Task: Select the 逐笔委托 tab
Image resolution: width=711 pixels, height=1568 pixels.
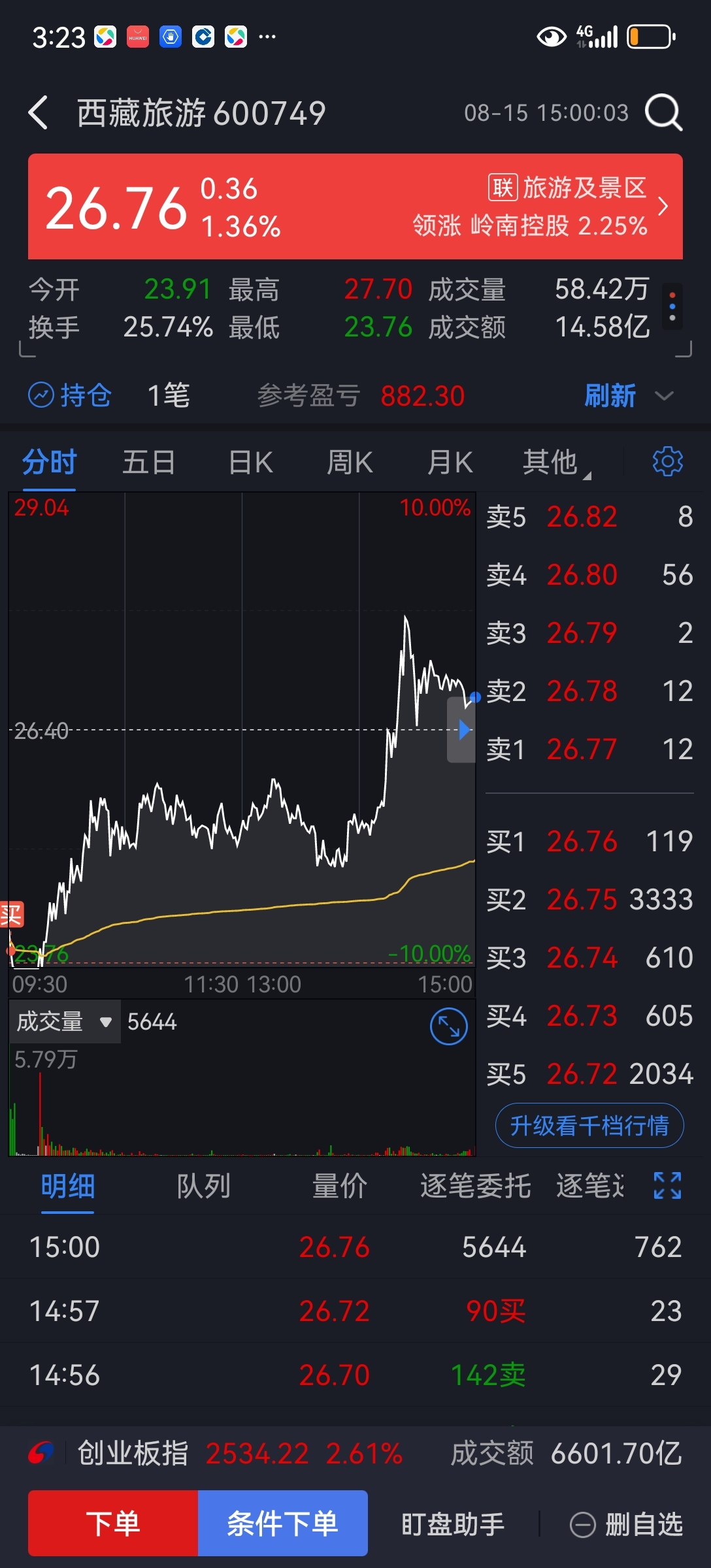Action: point(475,1186)
